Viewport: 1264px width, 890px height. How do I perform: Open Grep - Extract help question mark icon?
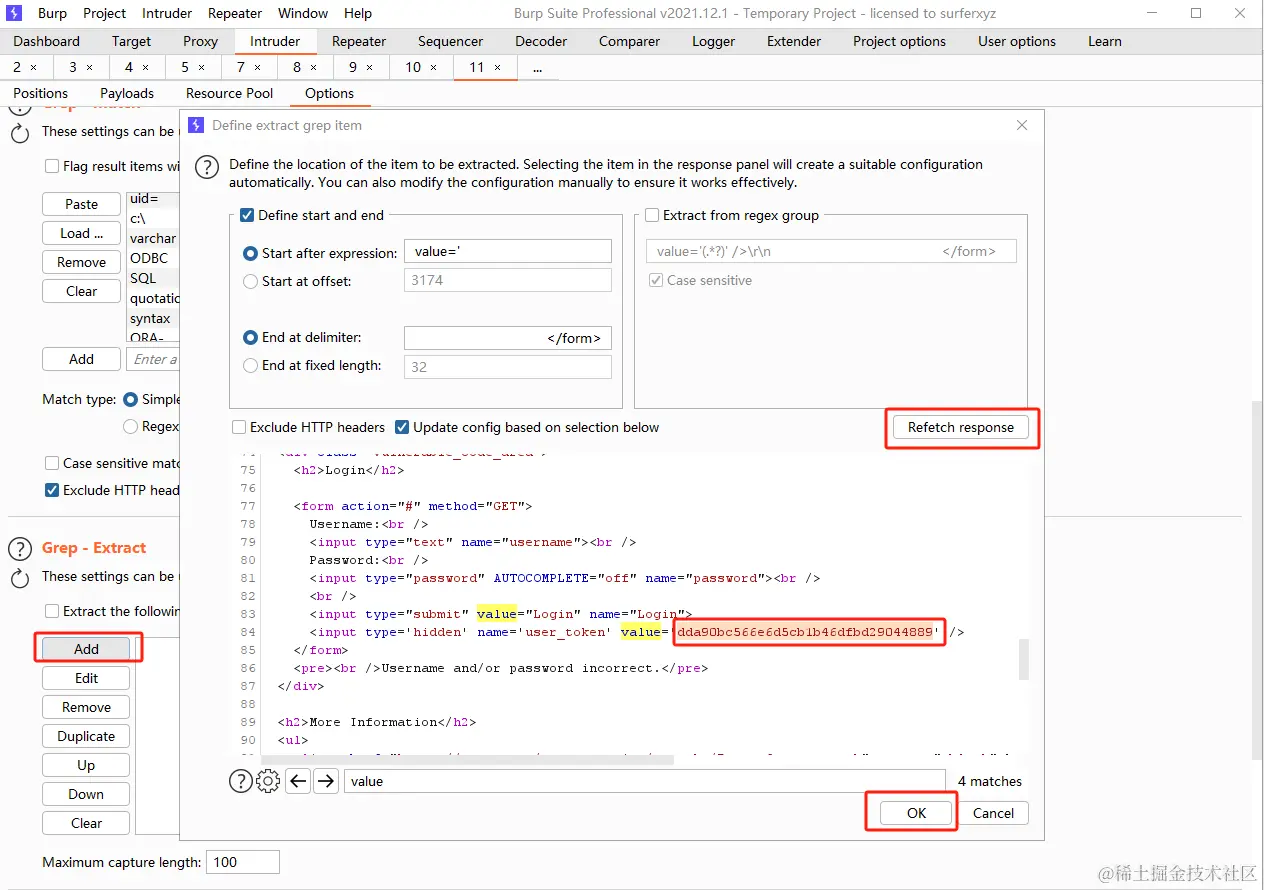pyautogui.click(x=20, y=548)
